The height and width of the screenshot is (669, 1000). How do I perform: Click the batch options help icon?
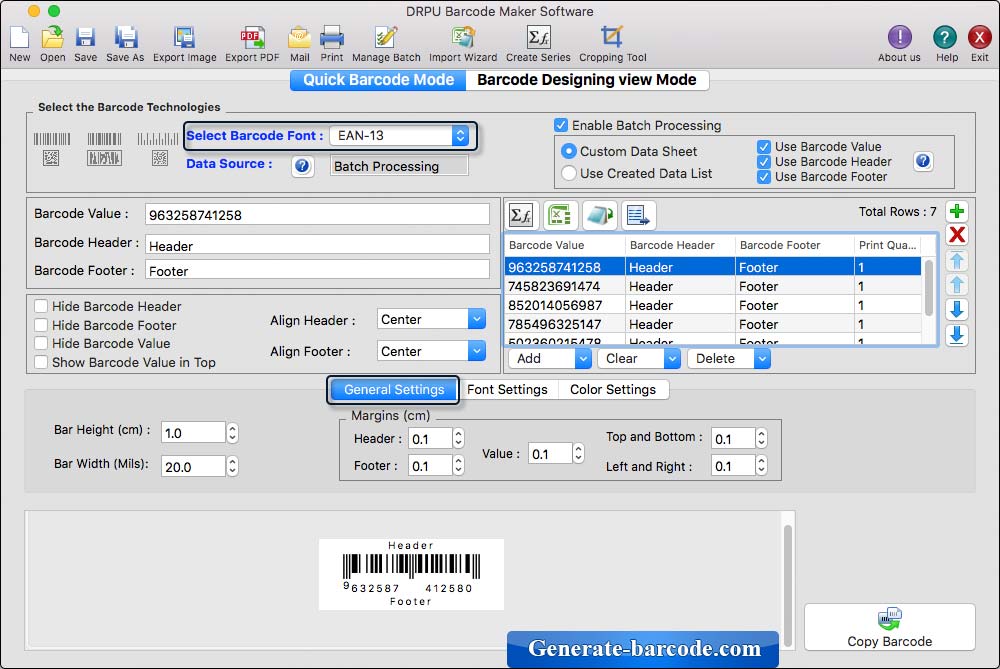click(923, 161)
